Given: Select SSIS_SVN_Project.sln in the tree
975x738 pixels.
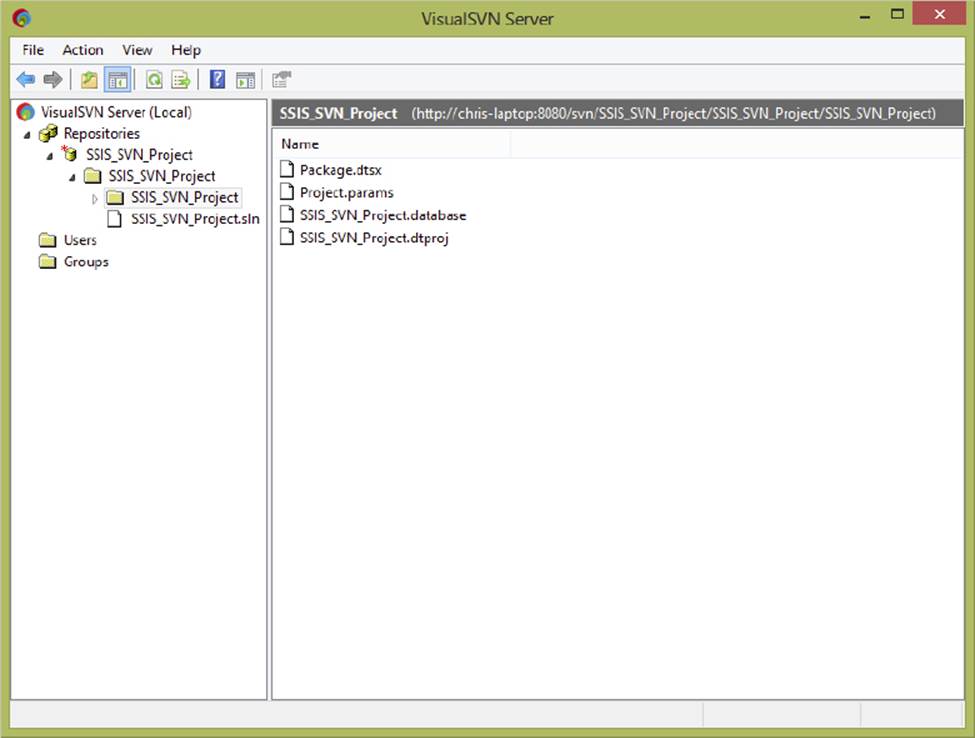Looking at the screenshot, I should tap(195, 219).
